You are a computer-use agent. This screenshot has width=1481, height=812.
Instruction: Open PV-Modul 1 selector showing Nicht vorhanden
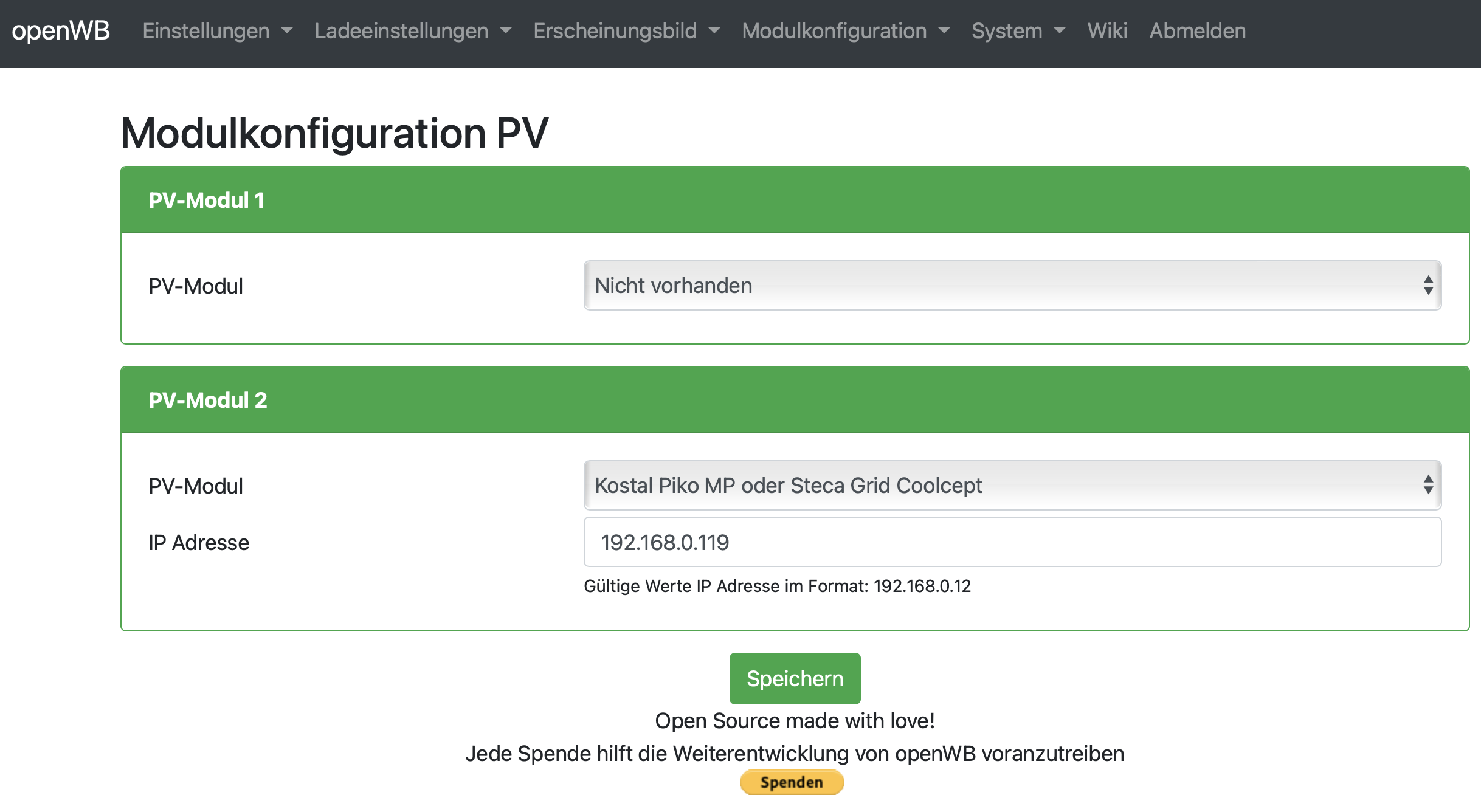973,286
